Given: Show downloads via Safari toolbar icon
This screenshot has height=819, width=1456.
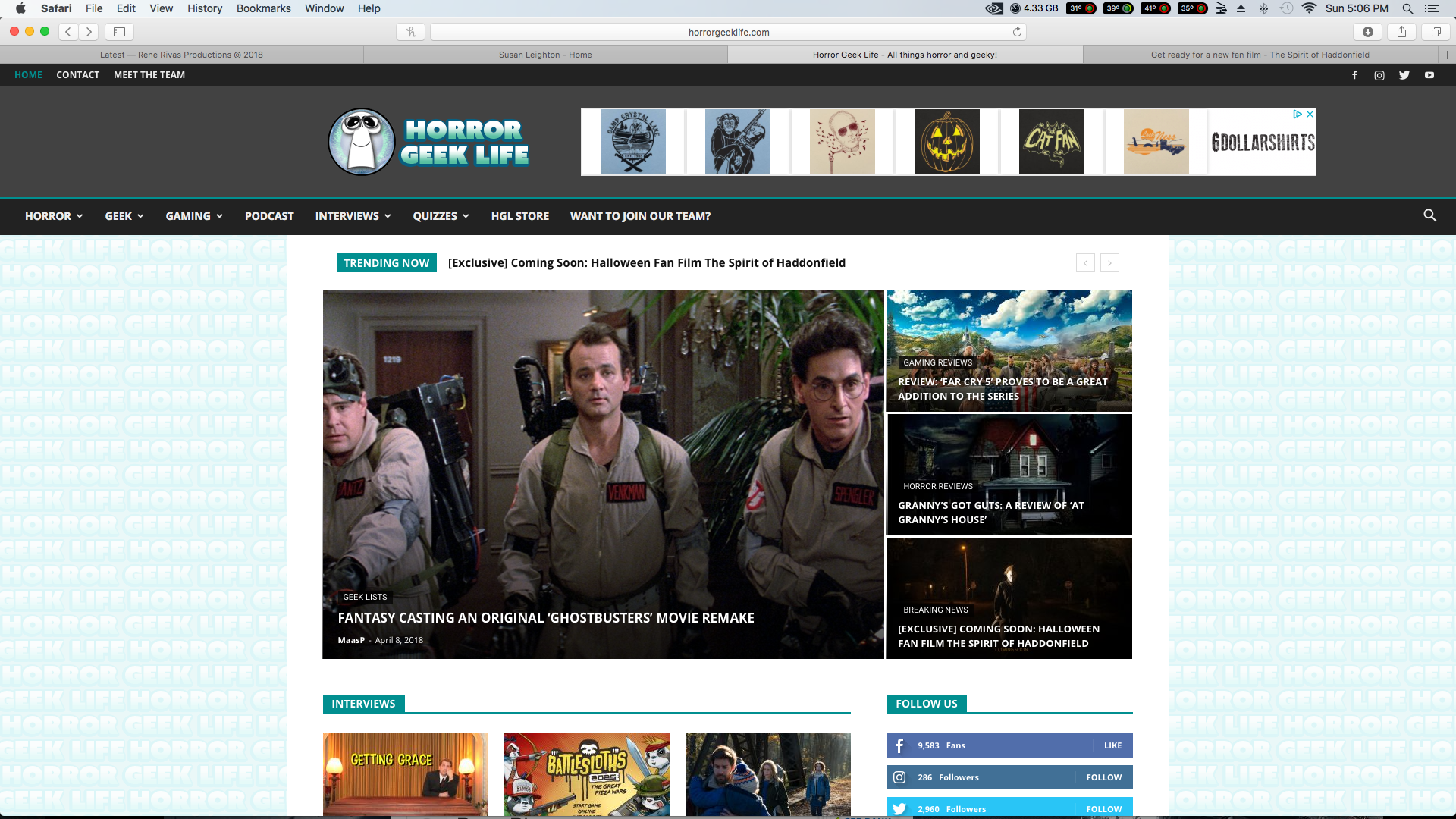Looking at the screenshot, I should (x=1367, y=32).
